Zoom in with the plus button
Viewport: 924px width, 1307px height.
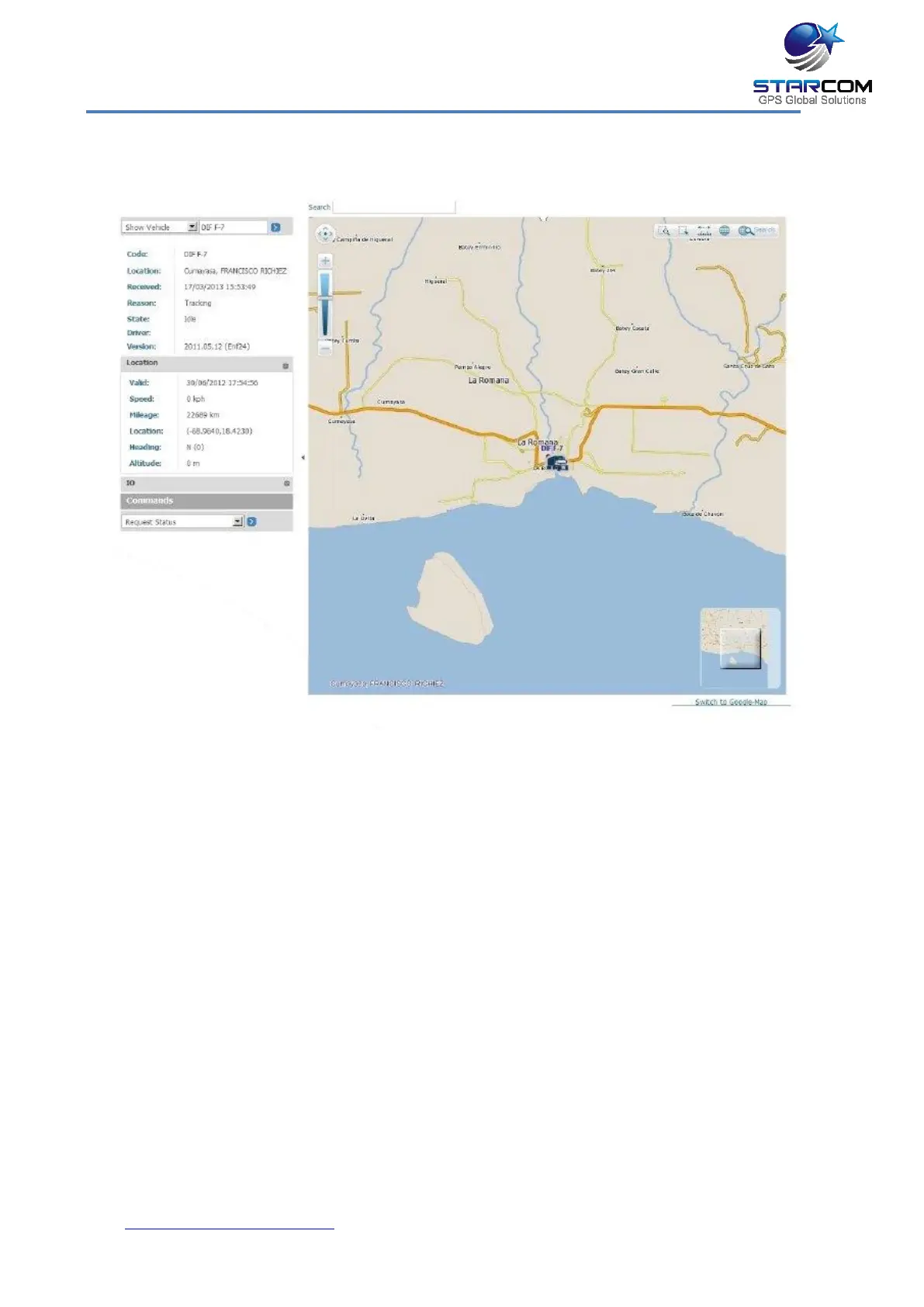pos(325,261)
